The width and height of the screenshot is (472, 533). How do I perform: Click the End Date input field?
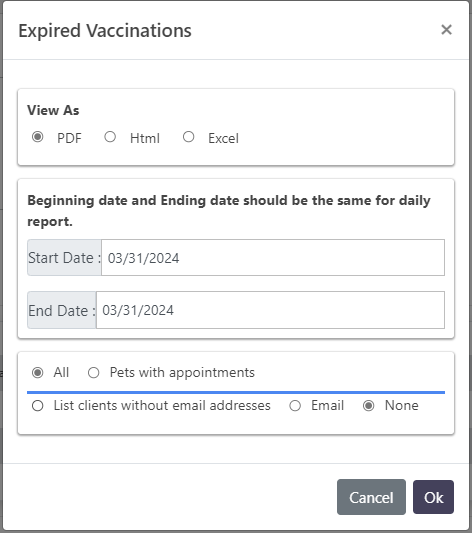[270, 310]
